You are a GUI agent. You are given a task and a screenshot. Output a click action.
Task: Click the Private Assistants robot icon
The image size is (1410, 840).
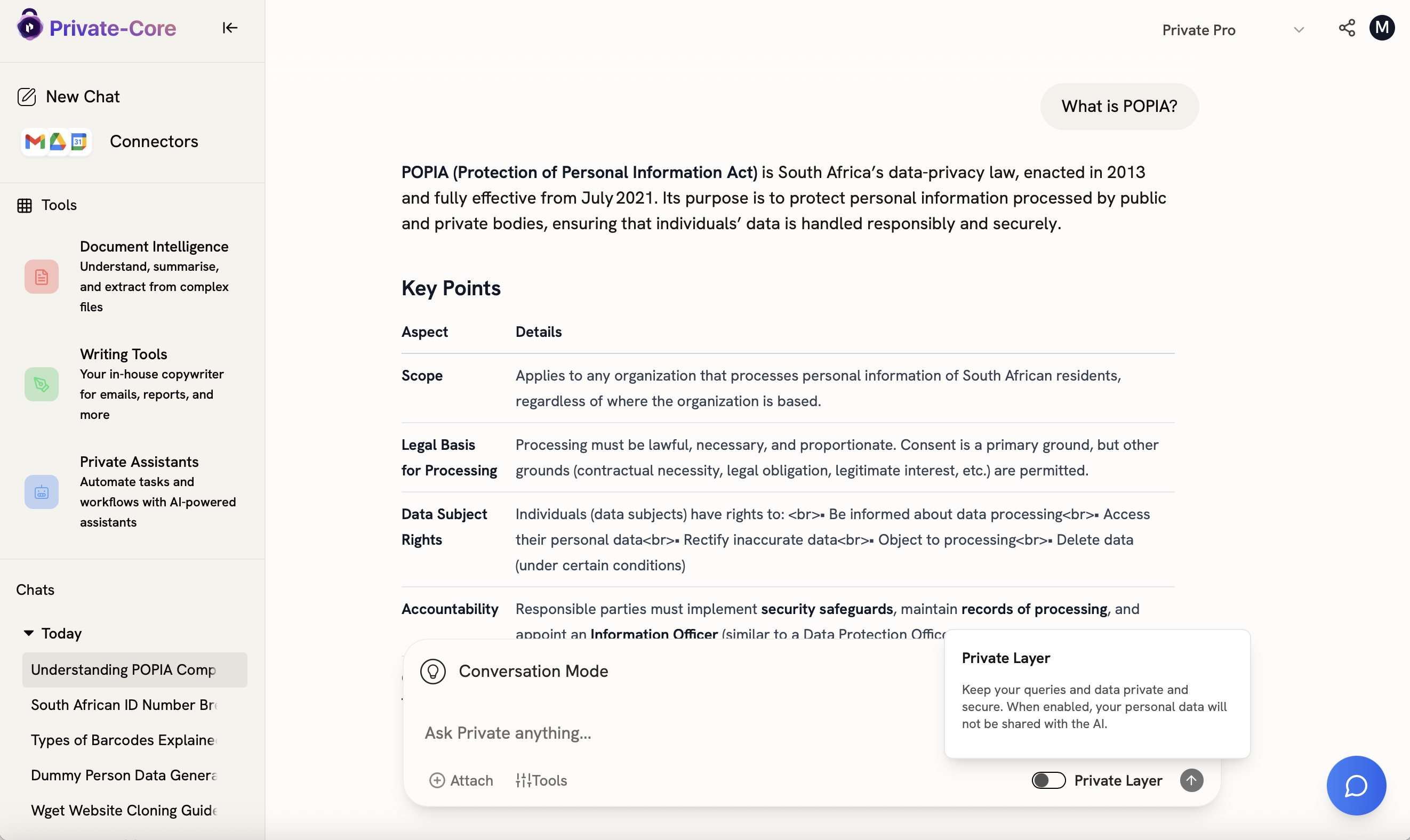42,492
